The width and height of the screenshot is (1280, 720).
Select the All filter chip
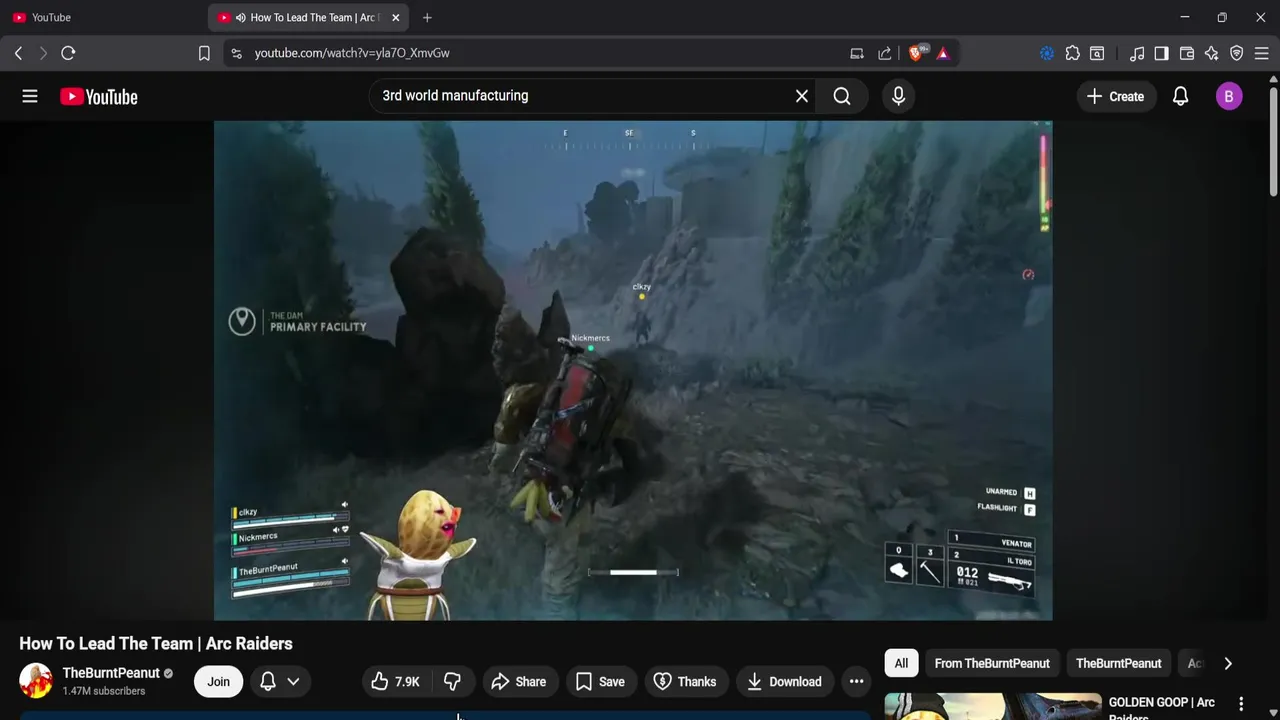(x=901, y=663)
